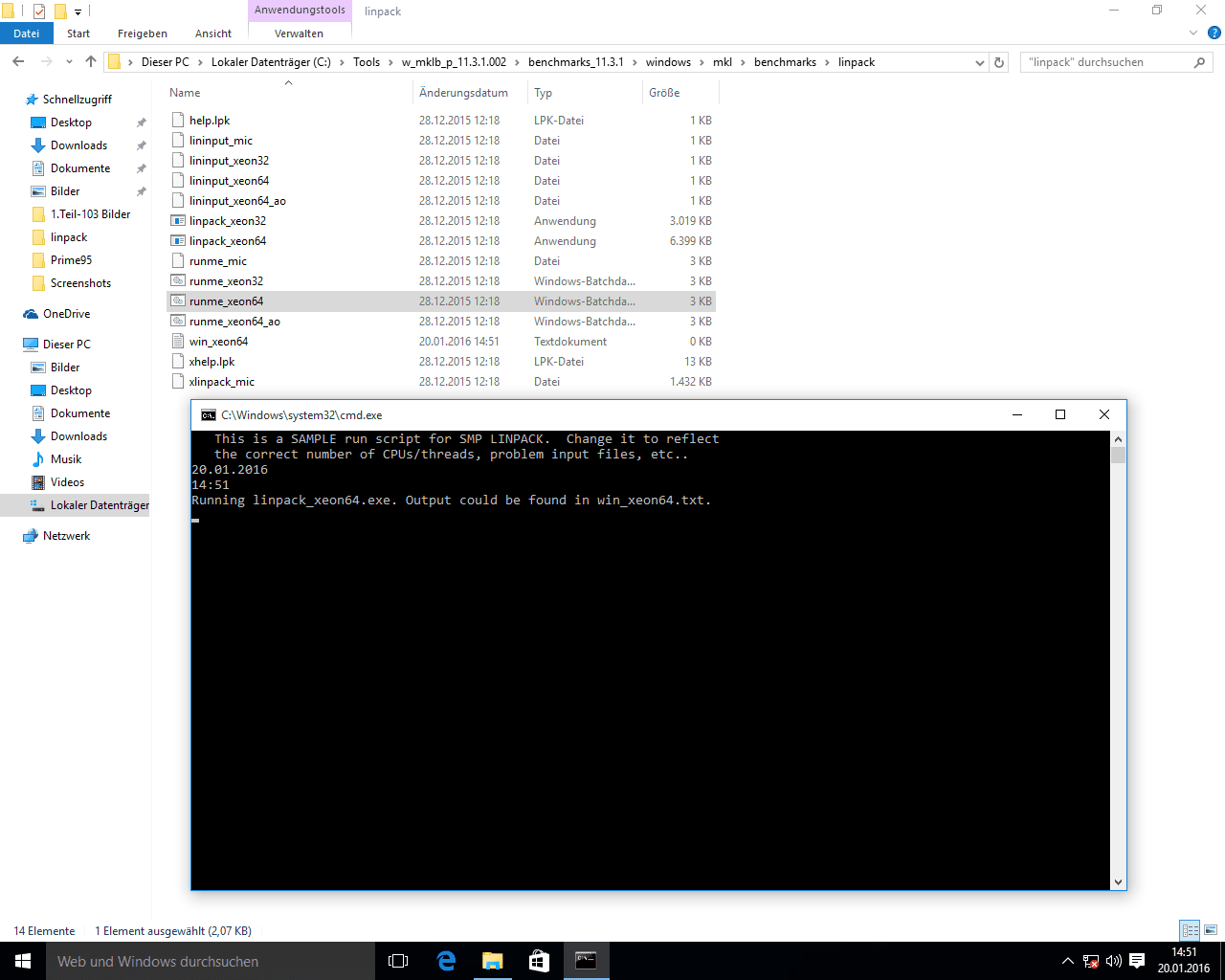The height and width of the screenshot is (980, 1225).
Task: Open the address bar history dropdown
Action: 979,62
